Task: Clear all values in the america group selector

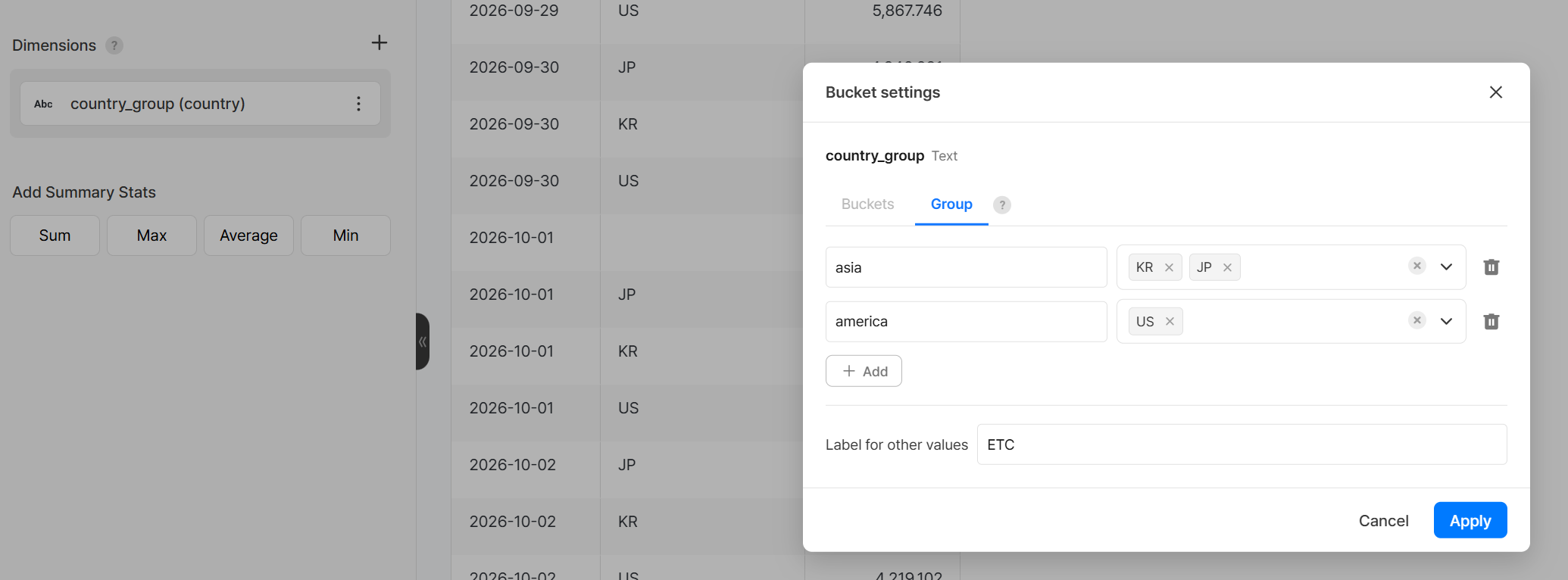Action: coord(1417,320)
